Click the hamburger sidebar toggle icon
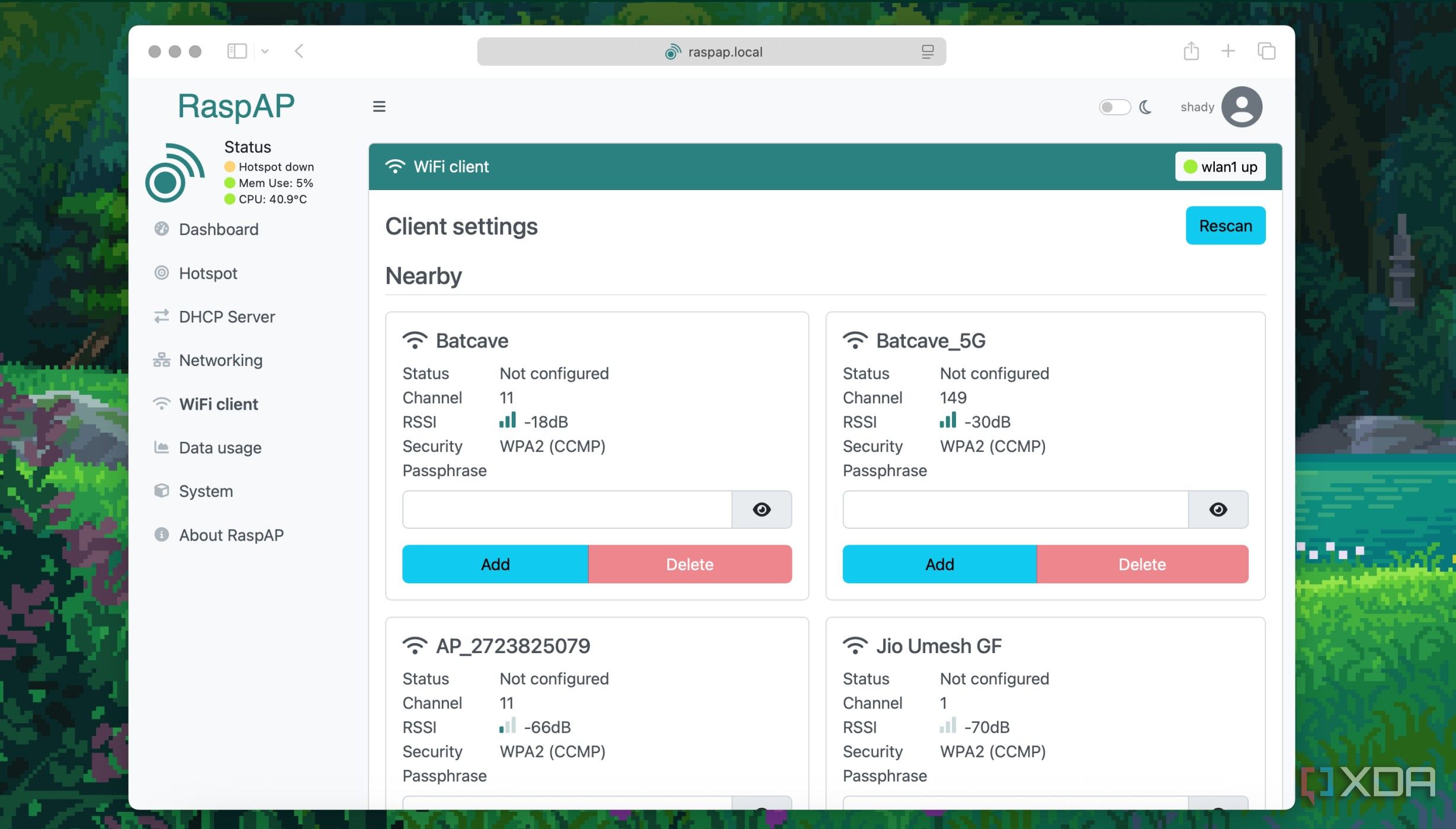1456x829 pixels. 379,107
